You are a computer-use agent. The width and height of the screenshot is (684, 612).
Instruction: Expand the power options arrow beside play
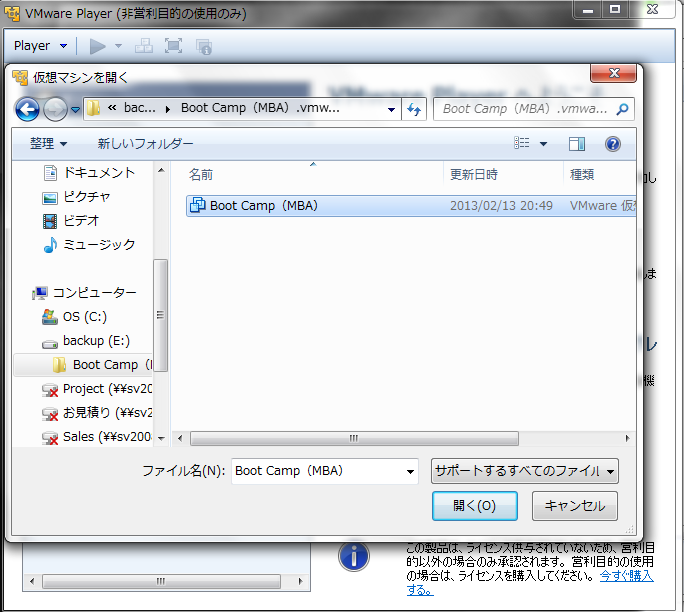(118, 46)
